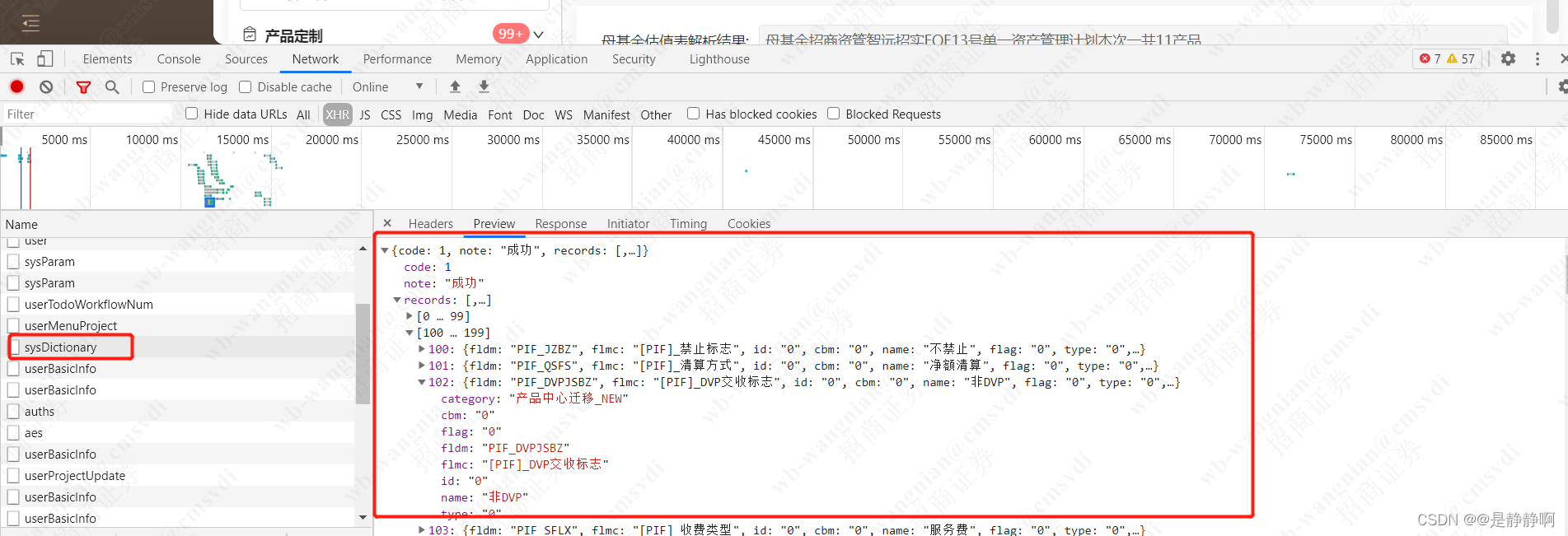
Task: Activate the inspect element picker icon
Action: (17, 59)
